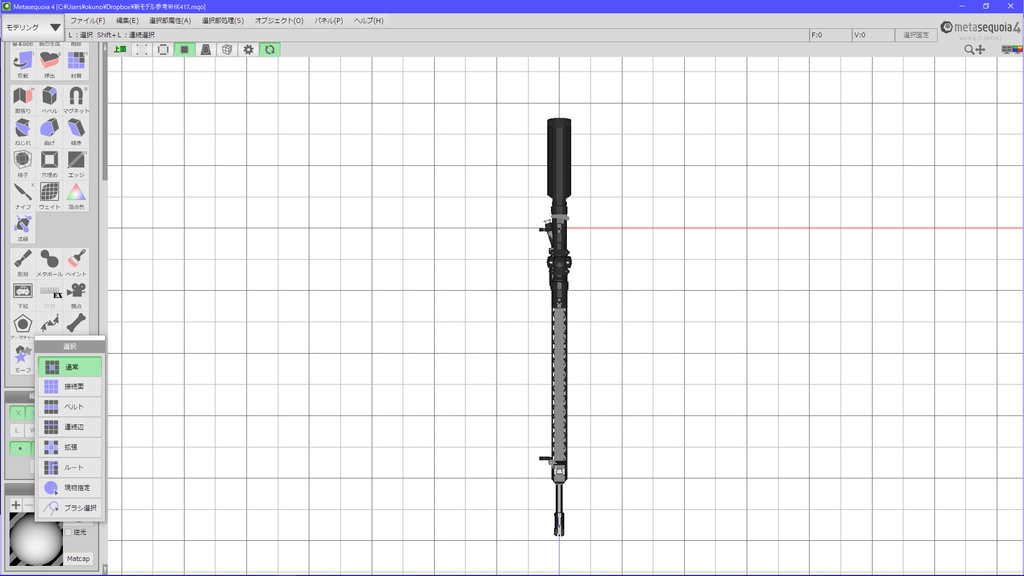
Task: Toggle the green point (vertex) edit button
Action: point(21,449)
